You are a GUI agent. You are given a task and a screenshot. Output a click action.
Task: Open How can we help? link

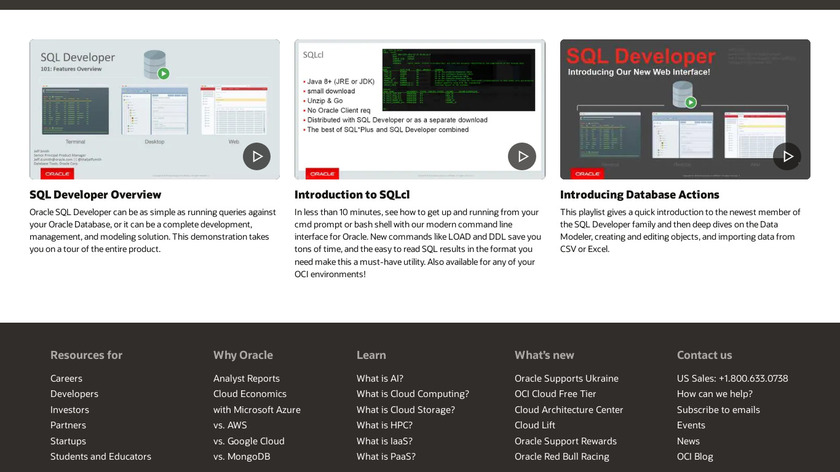point(715,394)
